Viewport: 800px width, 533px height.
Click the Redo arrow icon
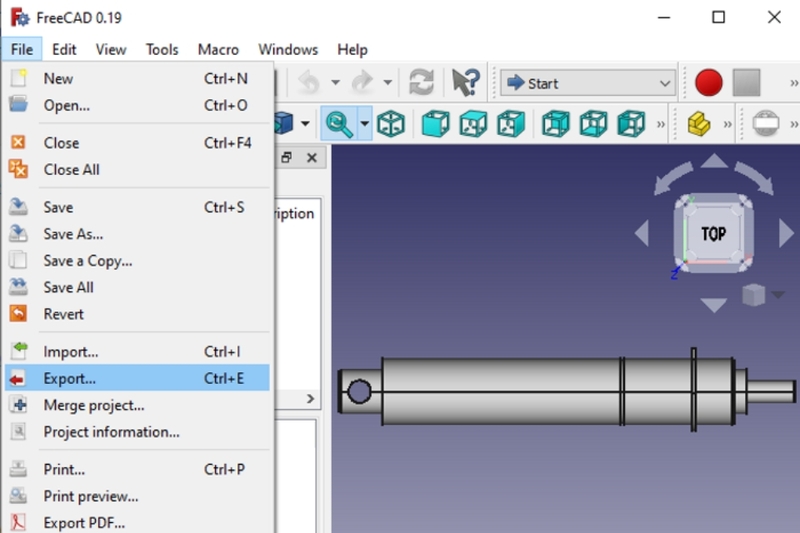363,82
